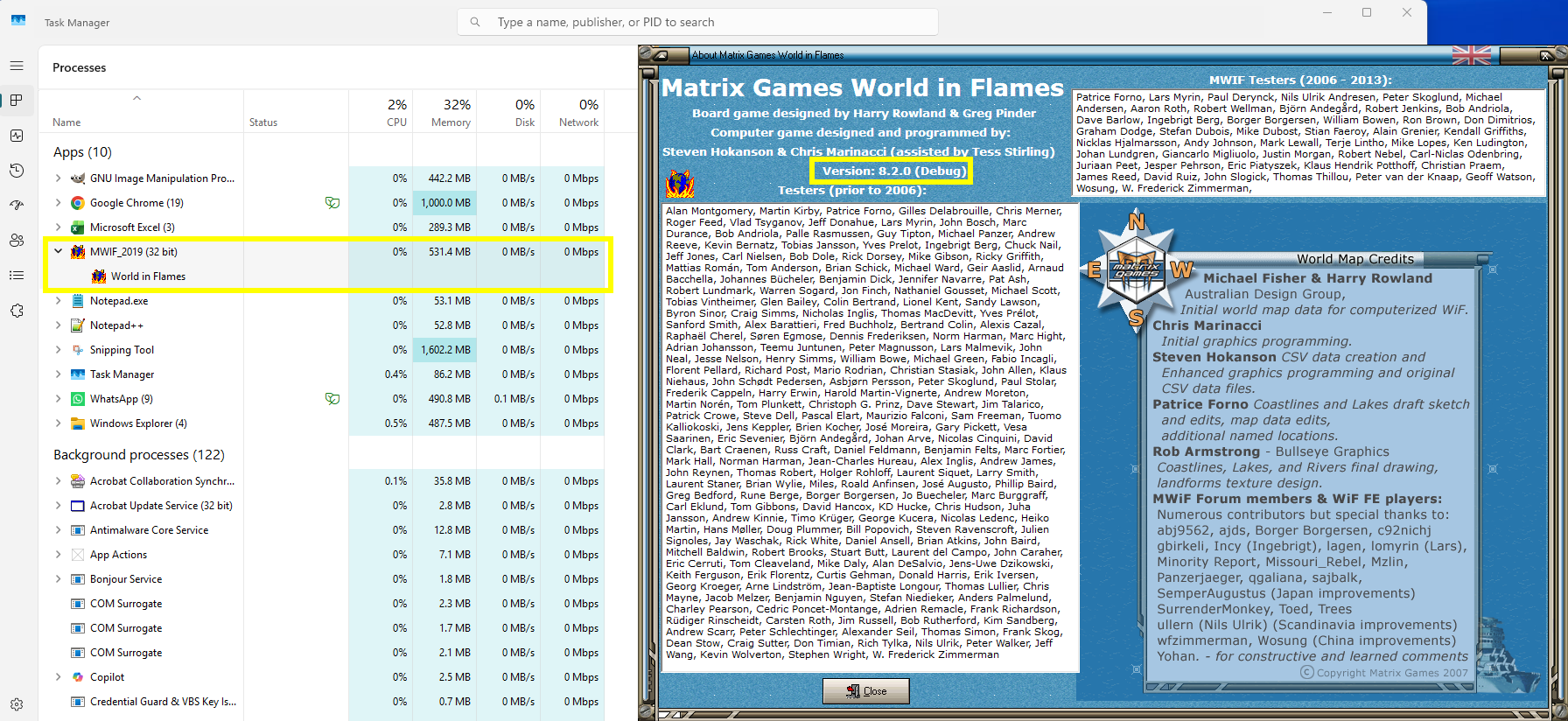The height and width of the screenshot is (721, 1568).
Task: Click the World in Flames logo beside Testers
Action: pyautogui.click(x=680, y=183)
